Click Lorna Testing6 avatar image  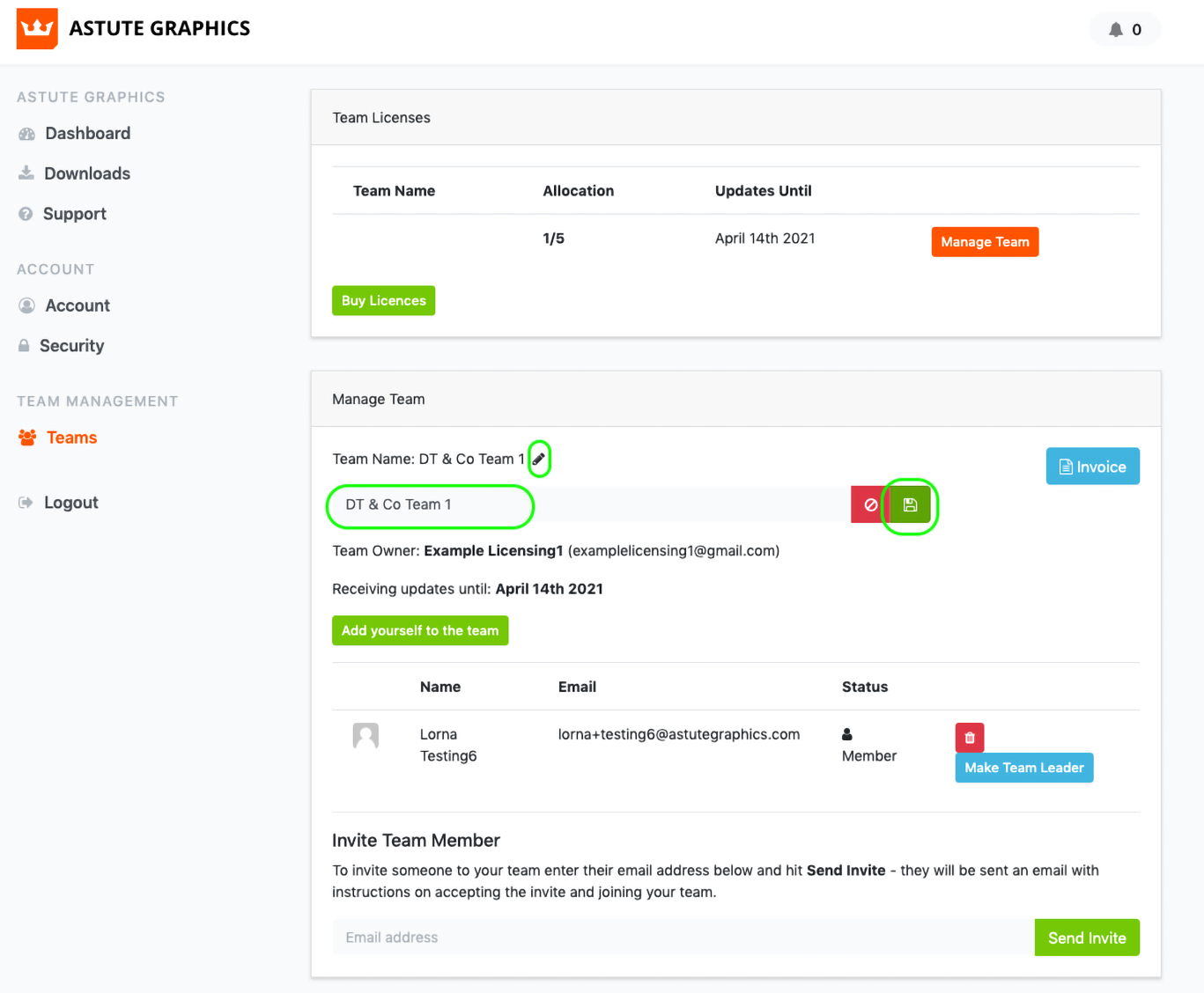tap(366, 736)
